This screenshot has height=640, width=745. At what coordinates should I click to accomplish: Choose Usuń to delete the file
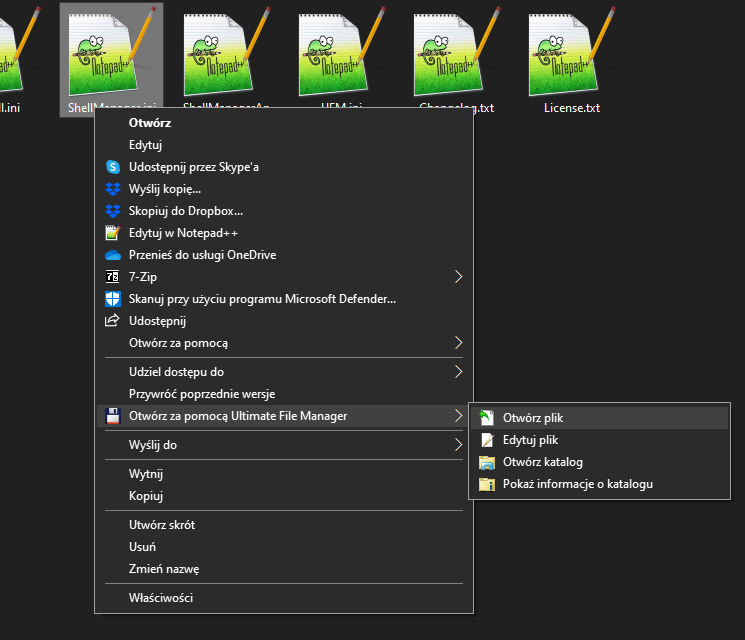(x=284, y=547)
